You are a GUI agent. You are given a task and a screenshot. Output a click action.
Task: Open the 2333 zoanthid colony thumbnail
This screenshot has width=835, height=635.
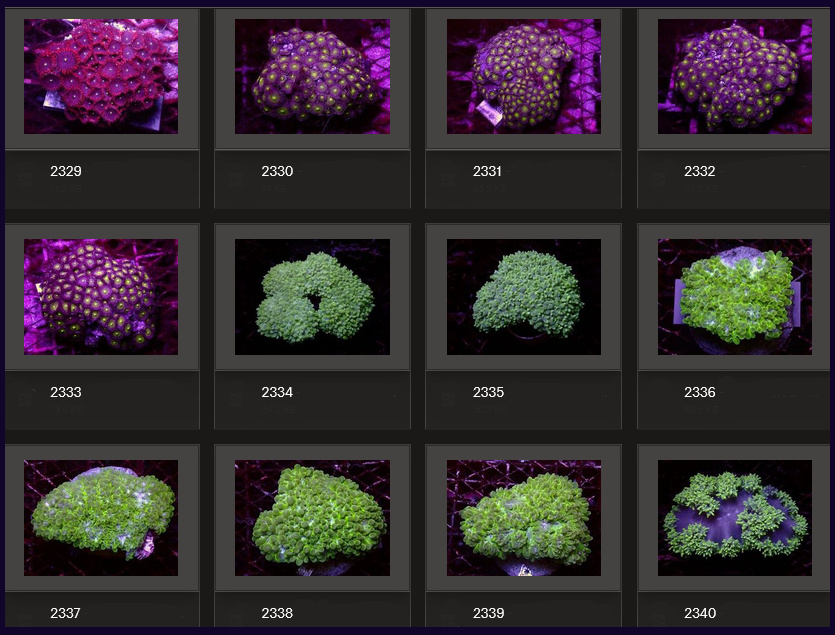101,297
